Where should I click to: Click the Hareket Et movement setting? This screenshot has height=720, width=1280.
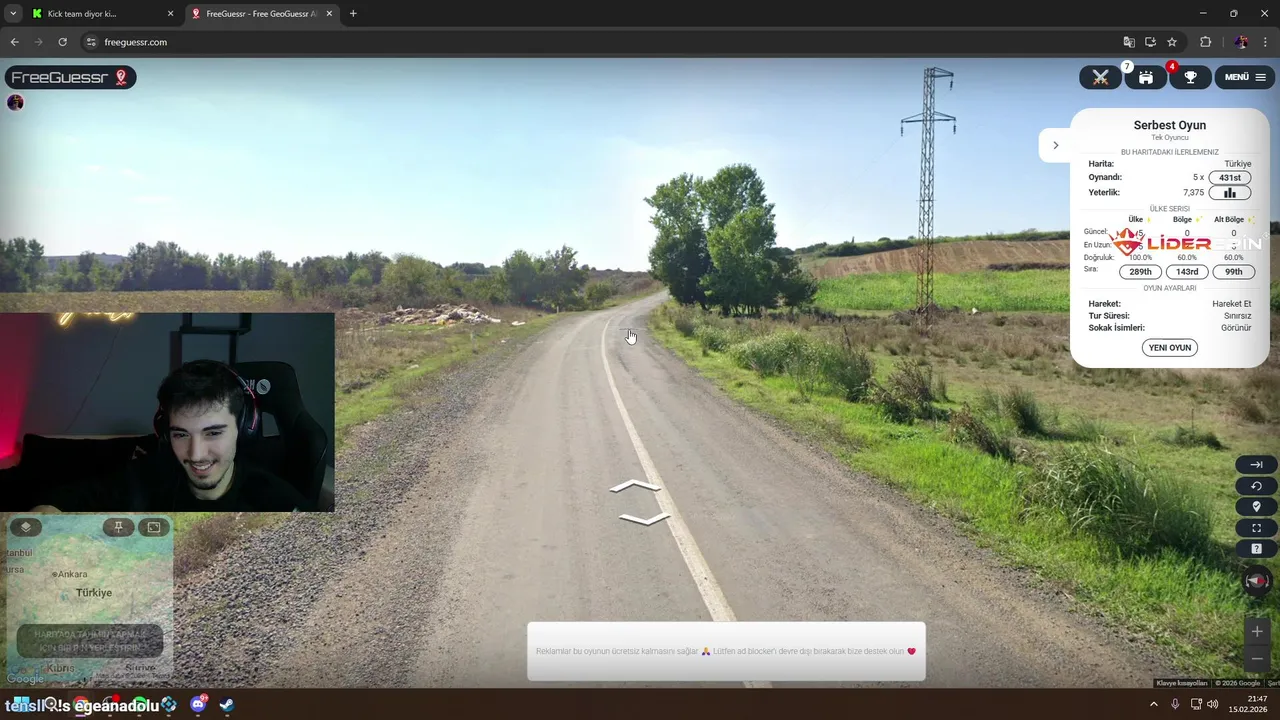[1231, 304]
